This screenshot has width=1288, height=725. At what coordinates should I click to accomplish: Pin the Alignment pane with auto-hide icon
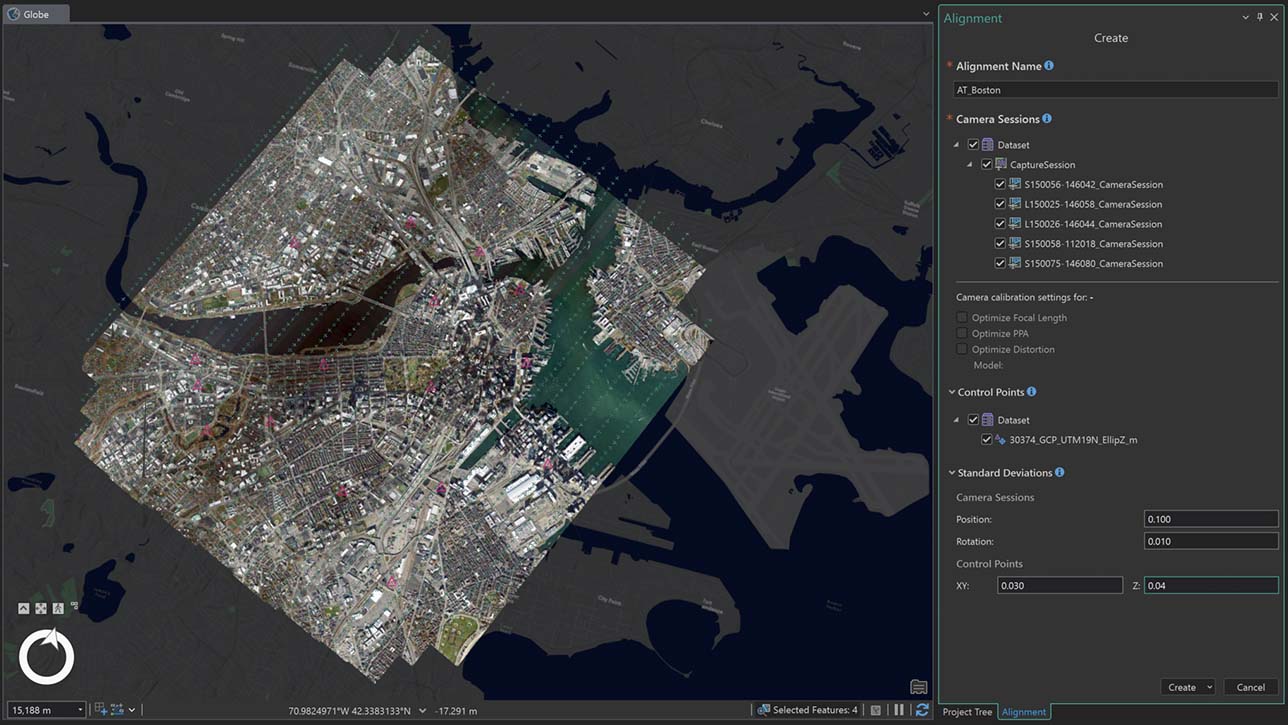point(1259,18)
